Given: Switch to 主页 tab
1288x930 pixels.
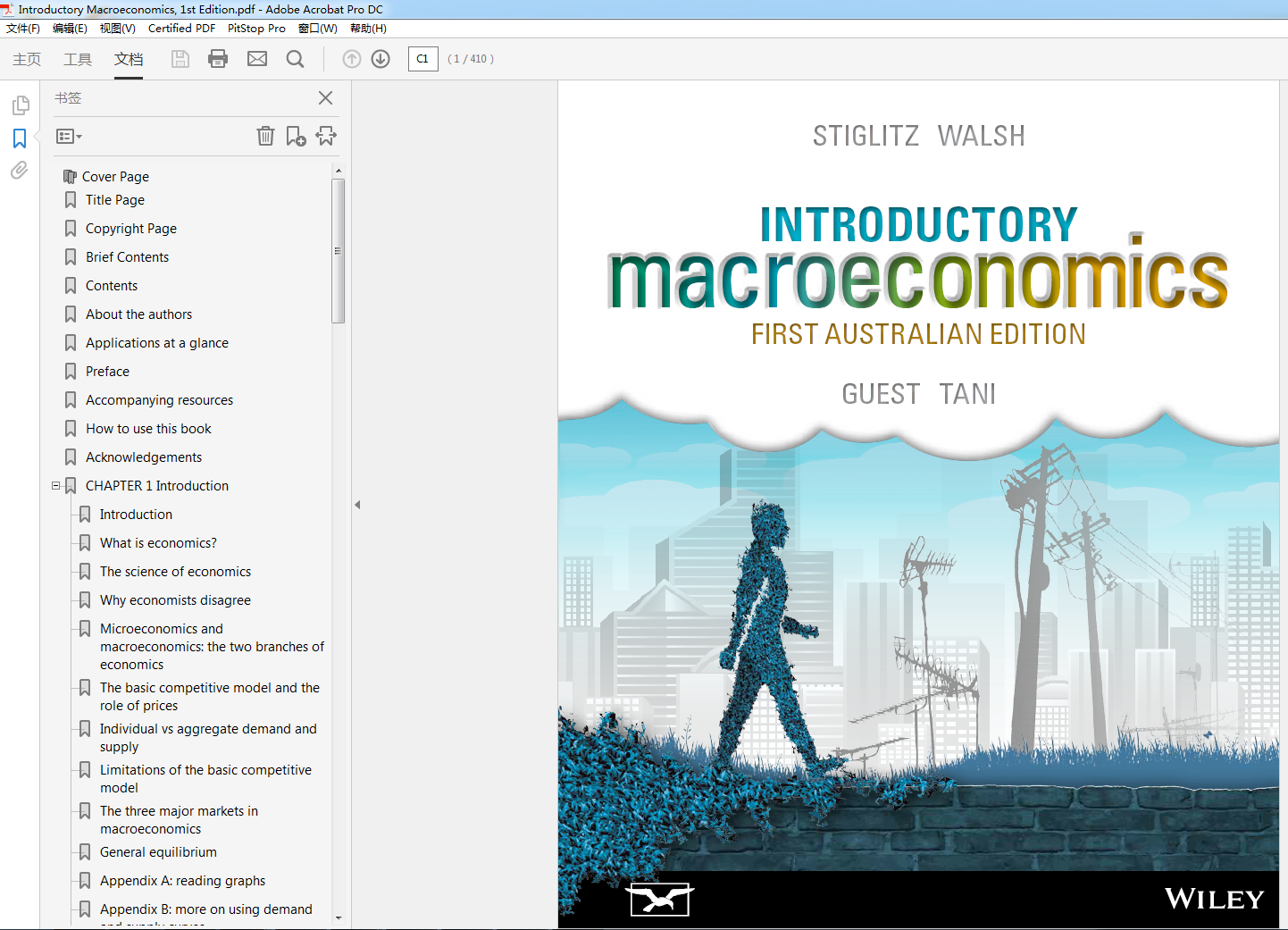Looking at the screenshot, I should (x=27, y=59).
